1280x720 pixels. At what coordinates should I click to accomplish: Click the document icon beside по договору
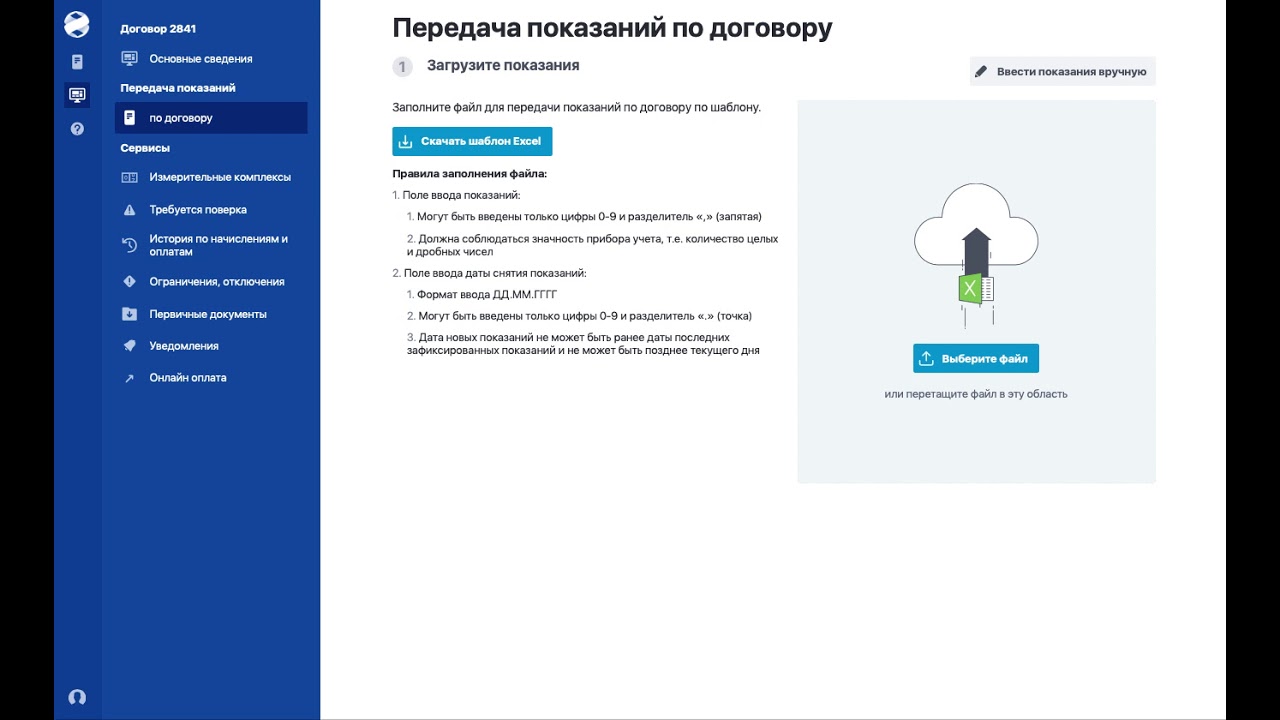coord(129,118)
